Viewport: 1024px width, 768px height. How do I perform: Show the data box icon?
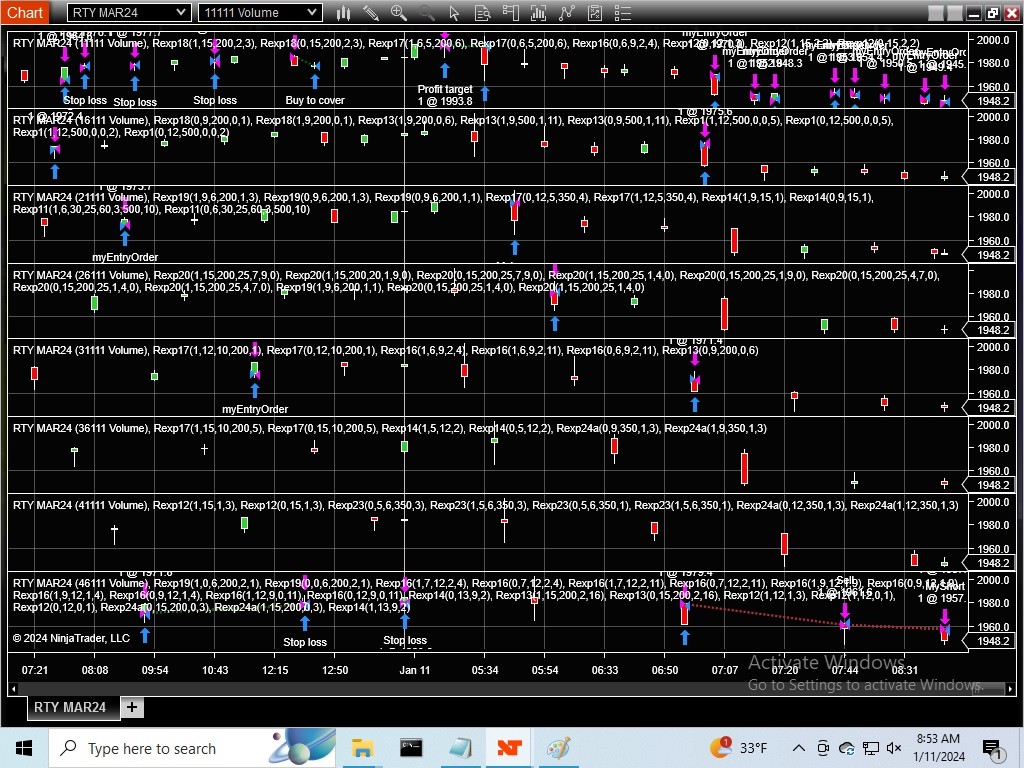point(483,12)
